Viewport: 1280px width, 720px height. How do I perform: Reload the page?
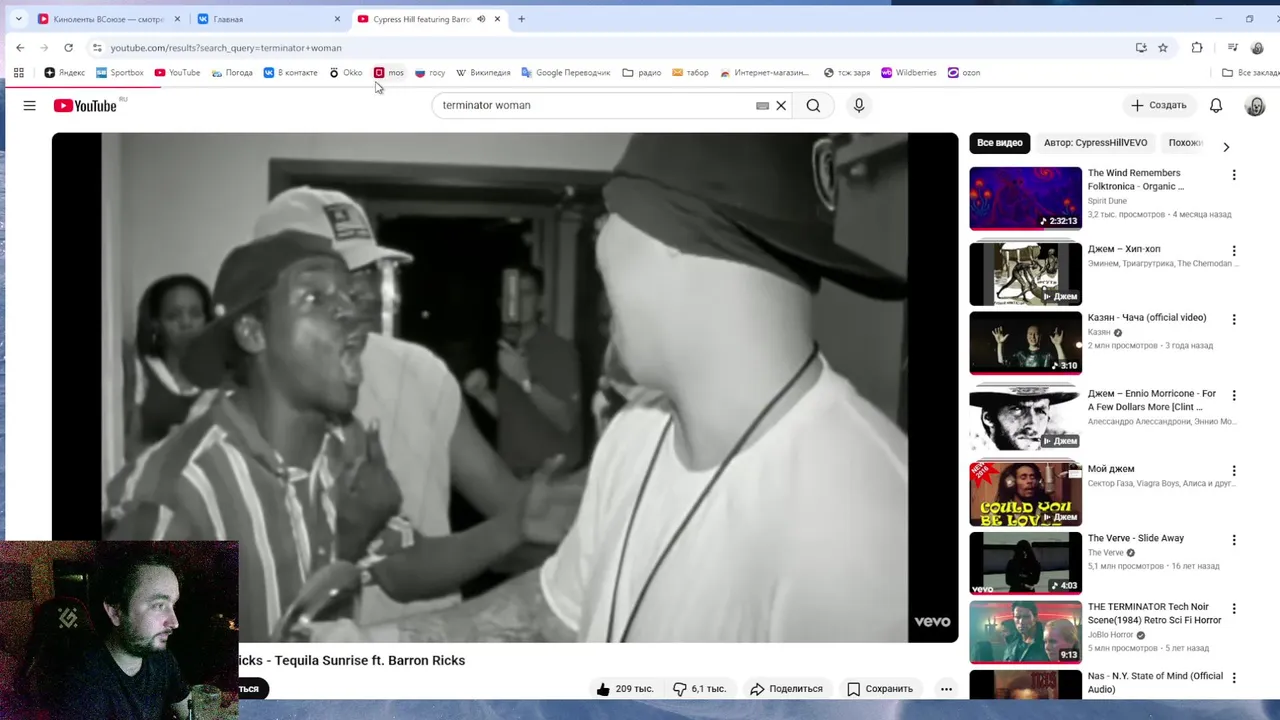coord(68,47)
